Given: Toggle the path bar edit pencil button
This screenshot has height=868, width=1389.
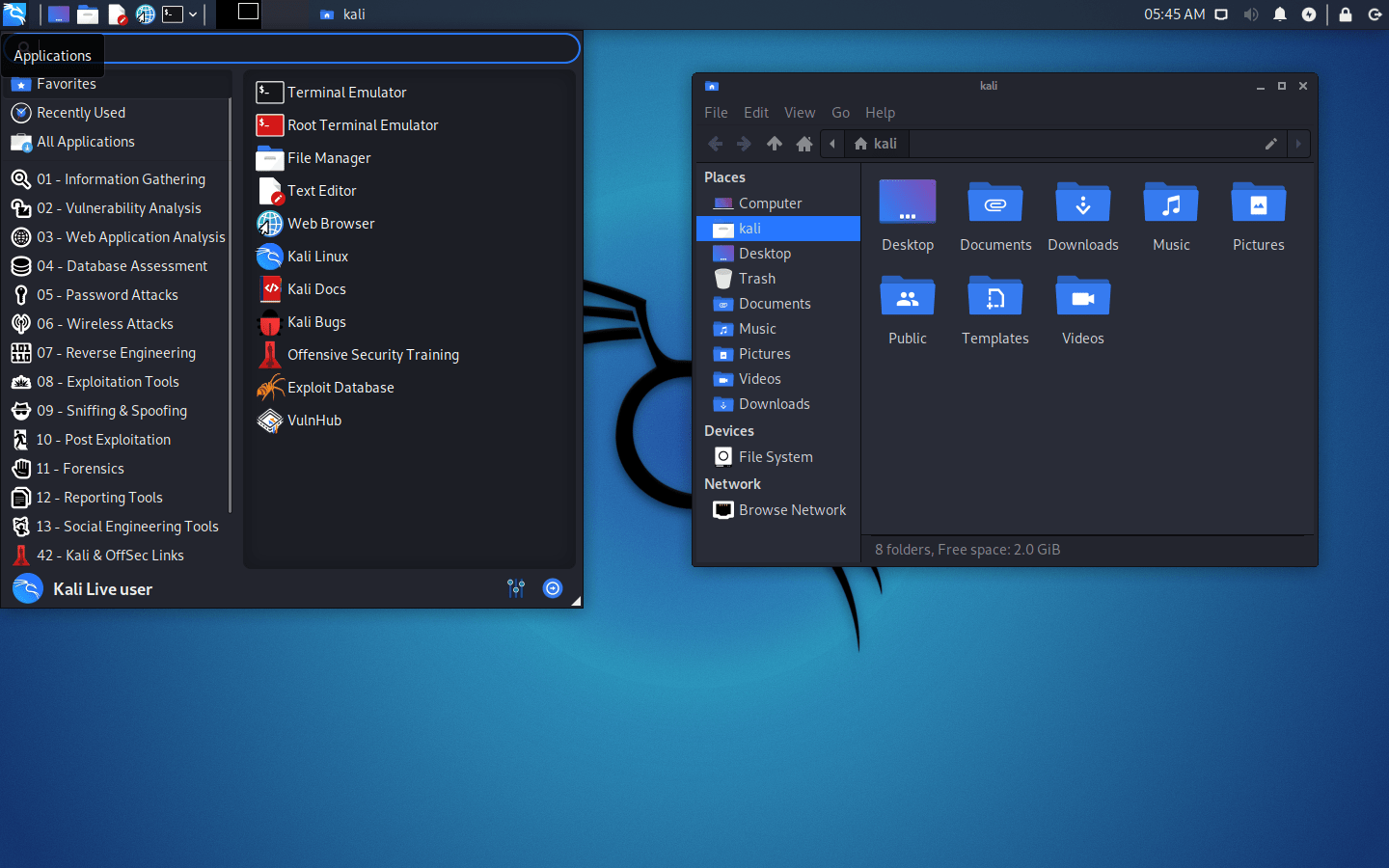Looking at the screenshot, I should 1271,144.
